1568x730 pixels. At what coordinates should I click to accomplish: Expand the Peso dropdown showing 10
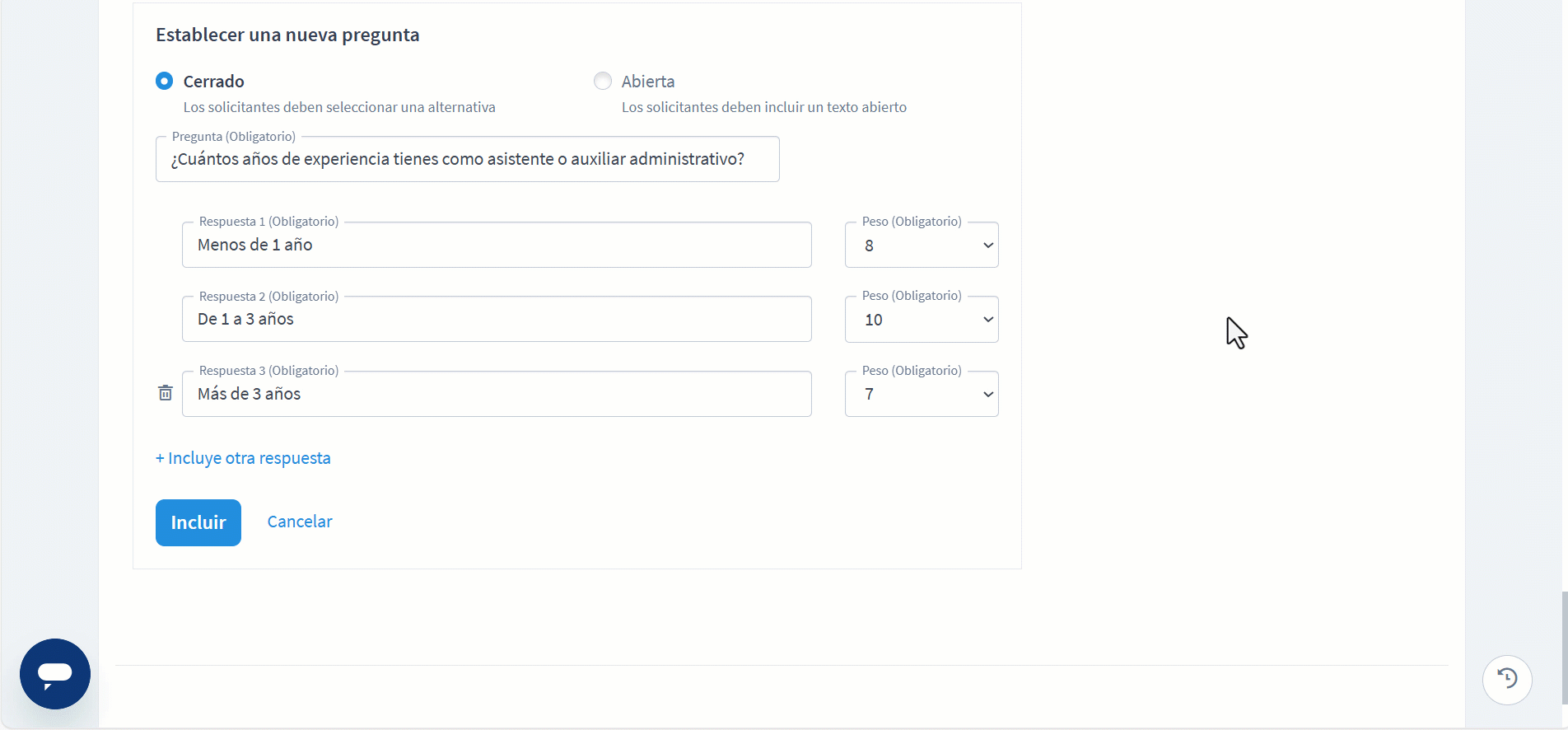point(922,320)
